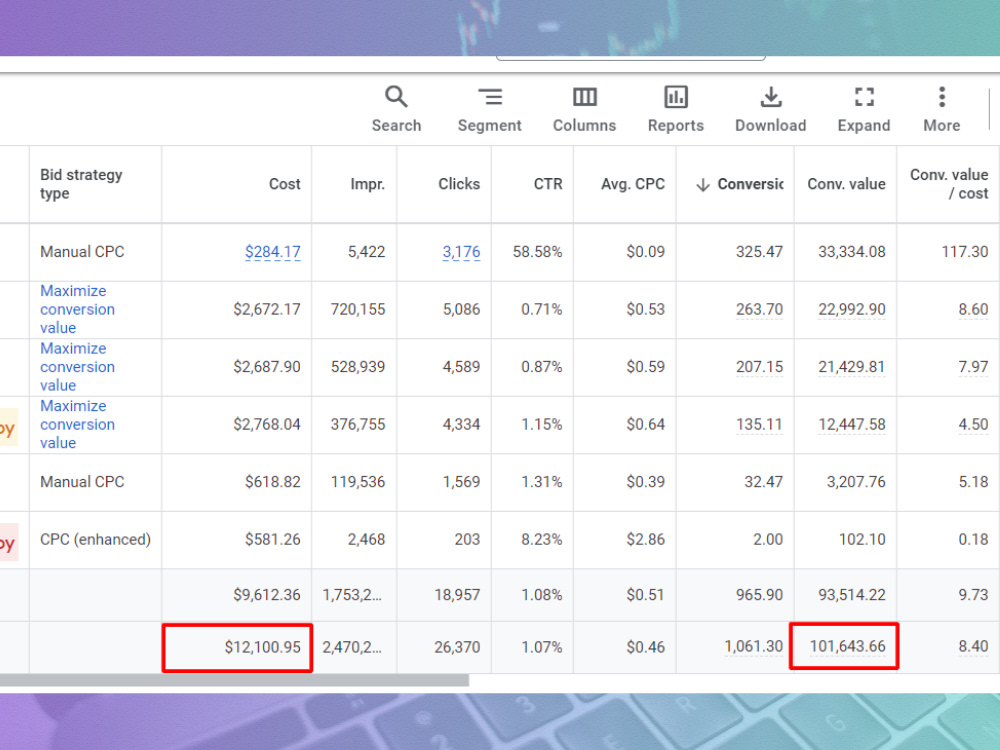Open the $284.17 cost link
Image resolution: width=1000 pixels, height=750 pixels.
pyautogui.click(x=272, y=252)
